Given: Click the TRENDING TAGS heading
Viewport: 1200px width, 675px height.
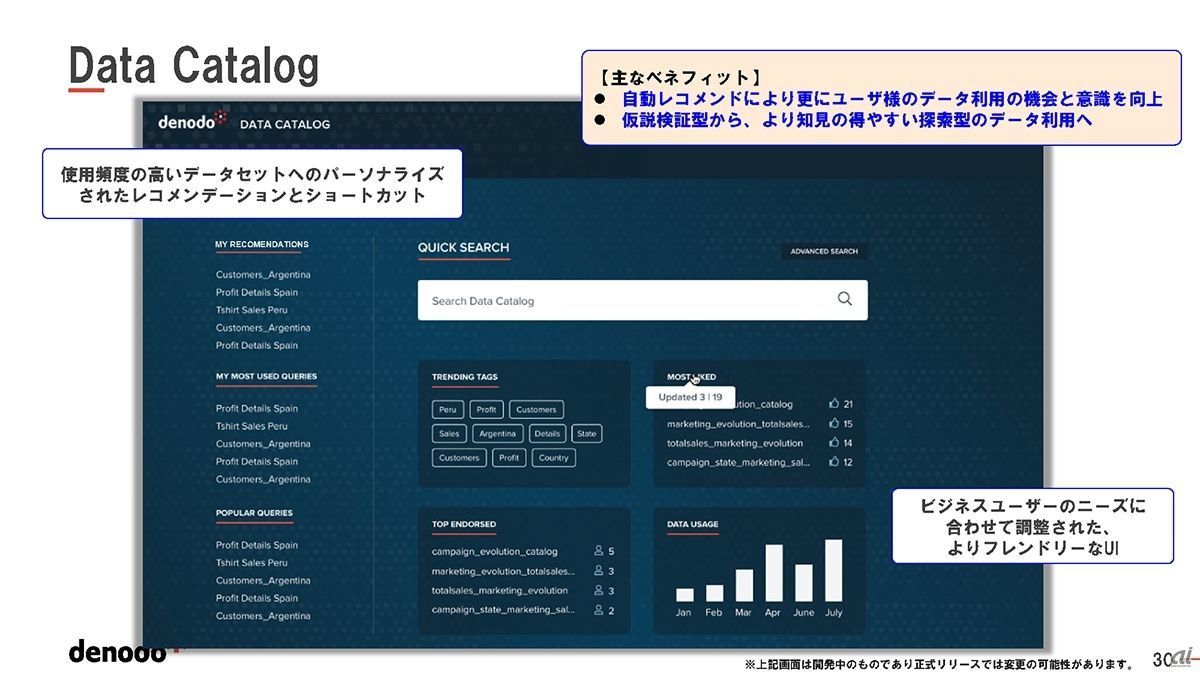Looking at the screenshot, I should coord(465,377).
